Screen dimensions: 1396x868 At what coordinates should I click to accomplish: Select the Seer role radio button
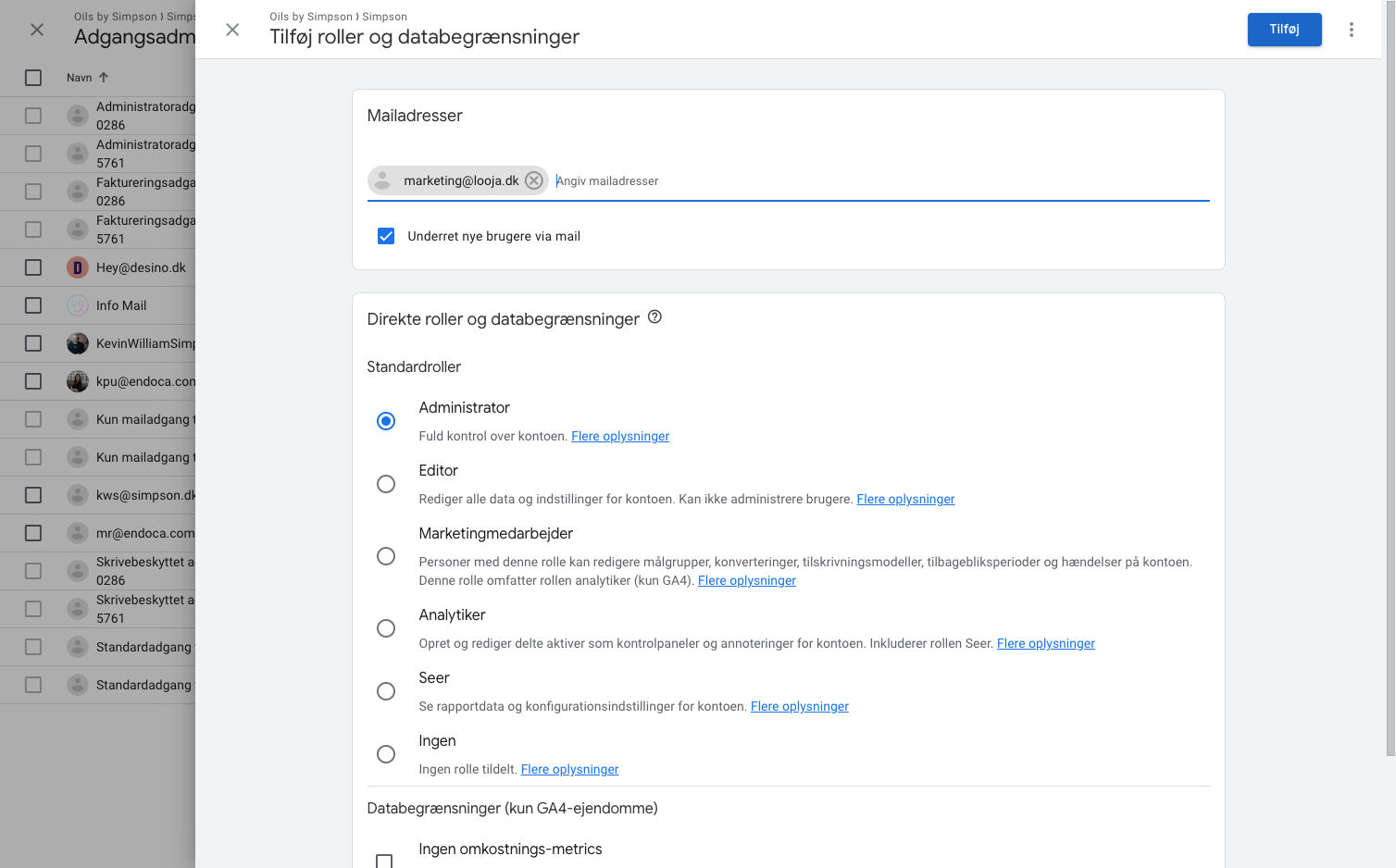(386, 691)
